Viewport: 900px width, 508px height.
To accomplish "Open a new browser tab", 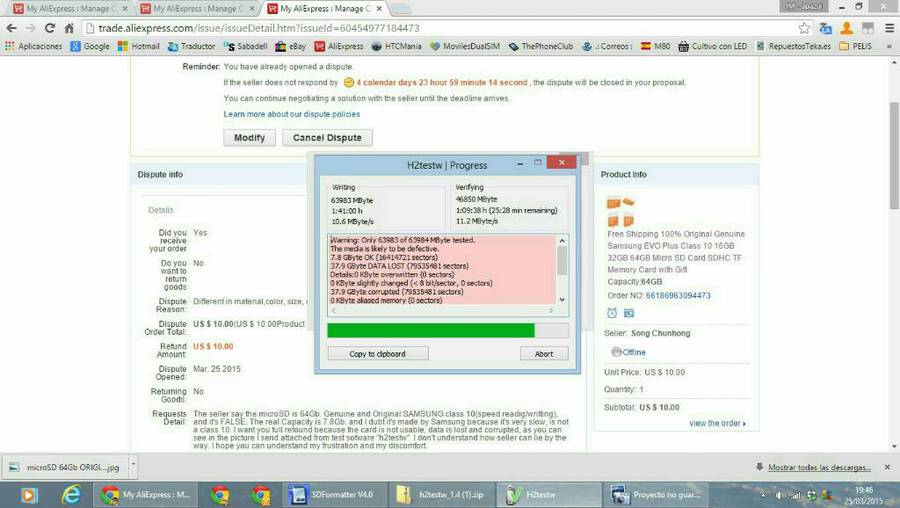I will [x=400, y=9].
